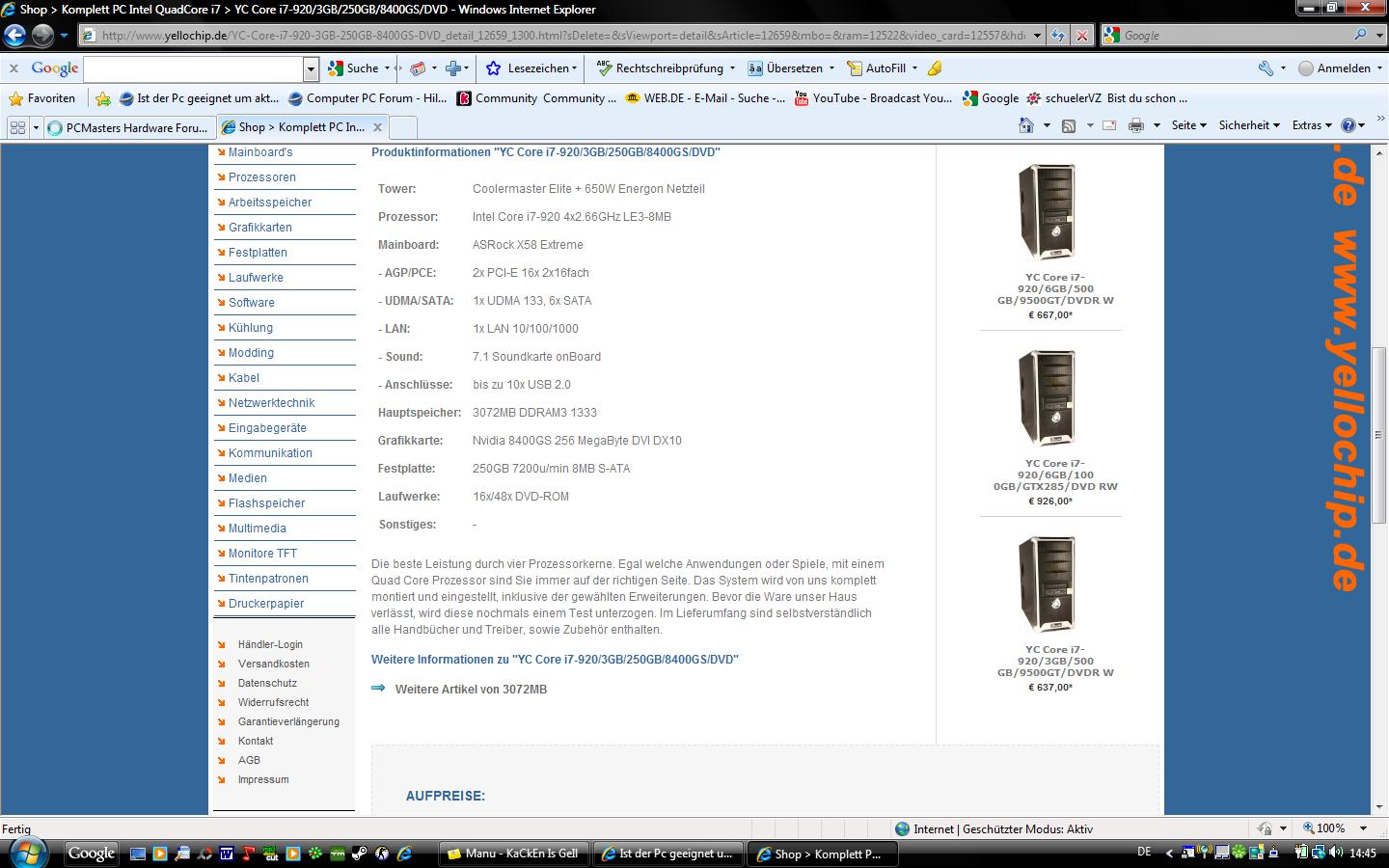
Task: Open the Übersetzen dropdown arrow
Action: click(831, 68)
